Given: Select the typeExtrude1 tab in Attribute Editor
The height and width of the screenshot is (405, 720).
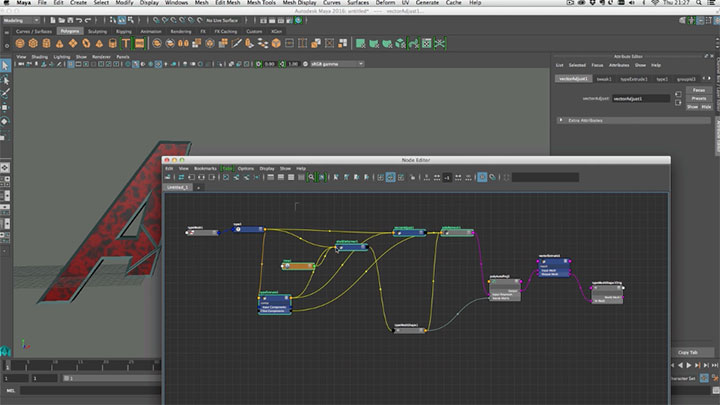Looking at the screenshot, I should [x=634, y=79].
